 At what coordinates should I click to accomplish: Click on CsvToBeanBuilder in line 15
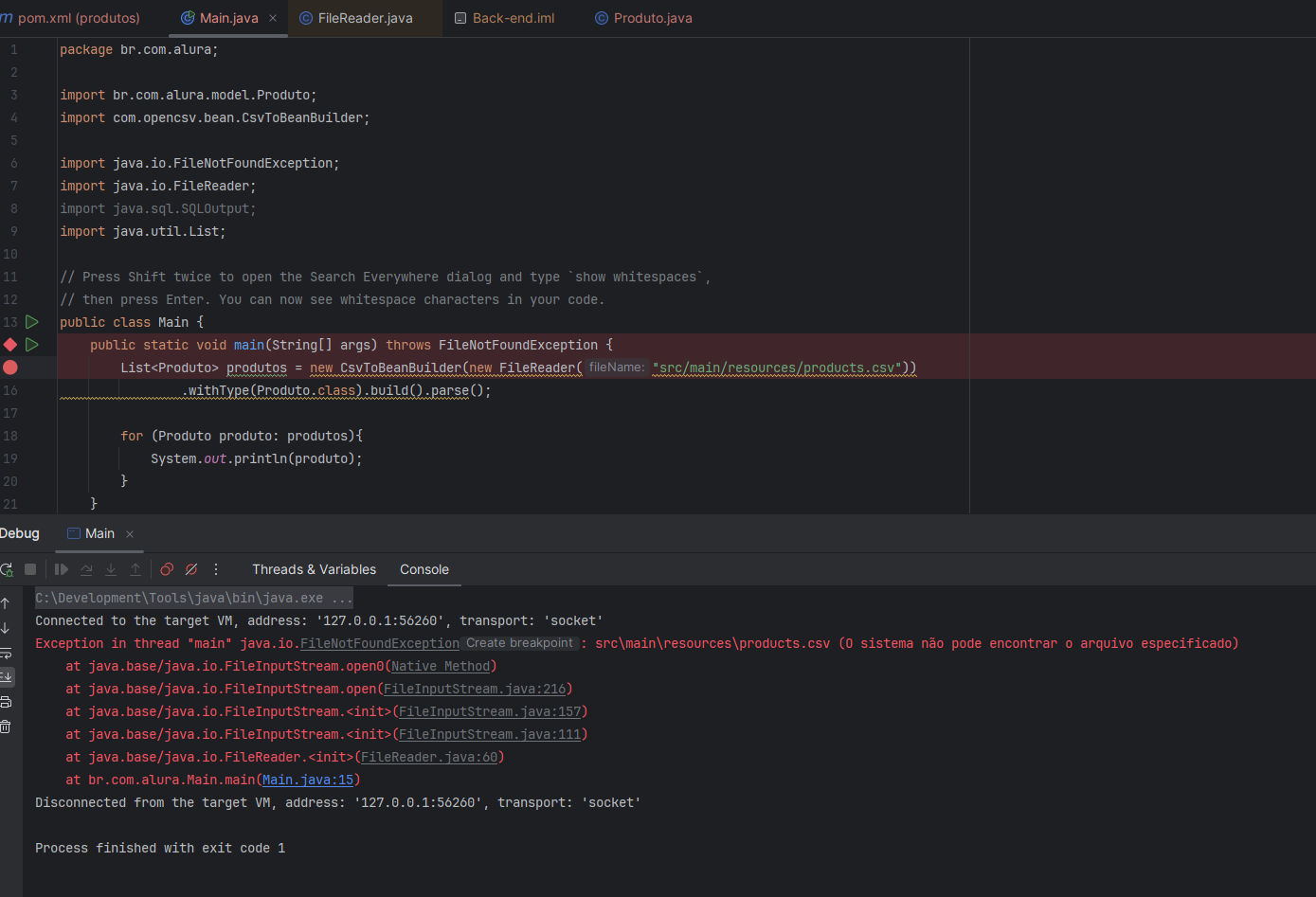tap(401, 368)
